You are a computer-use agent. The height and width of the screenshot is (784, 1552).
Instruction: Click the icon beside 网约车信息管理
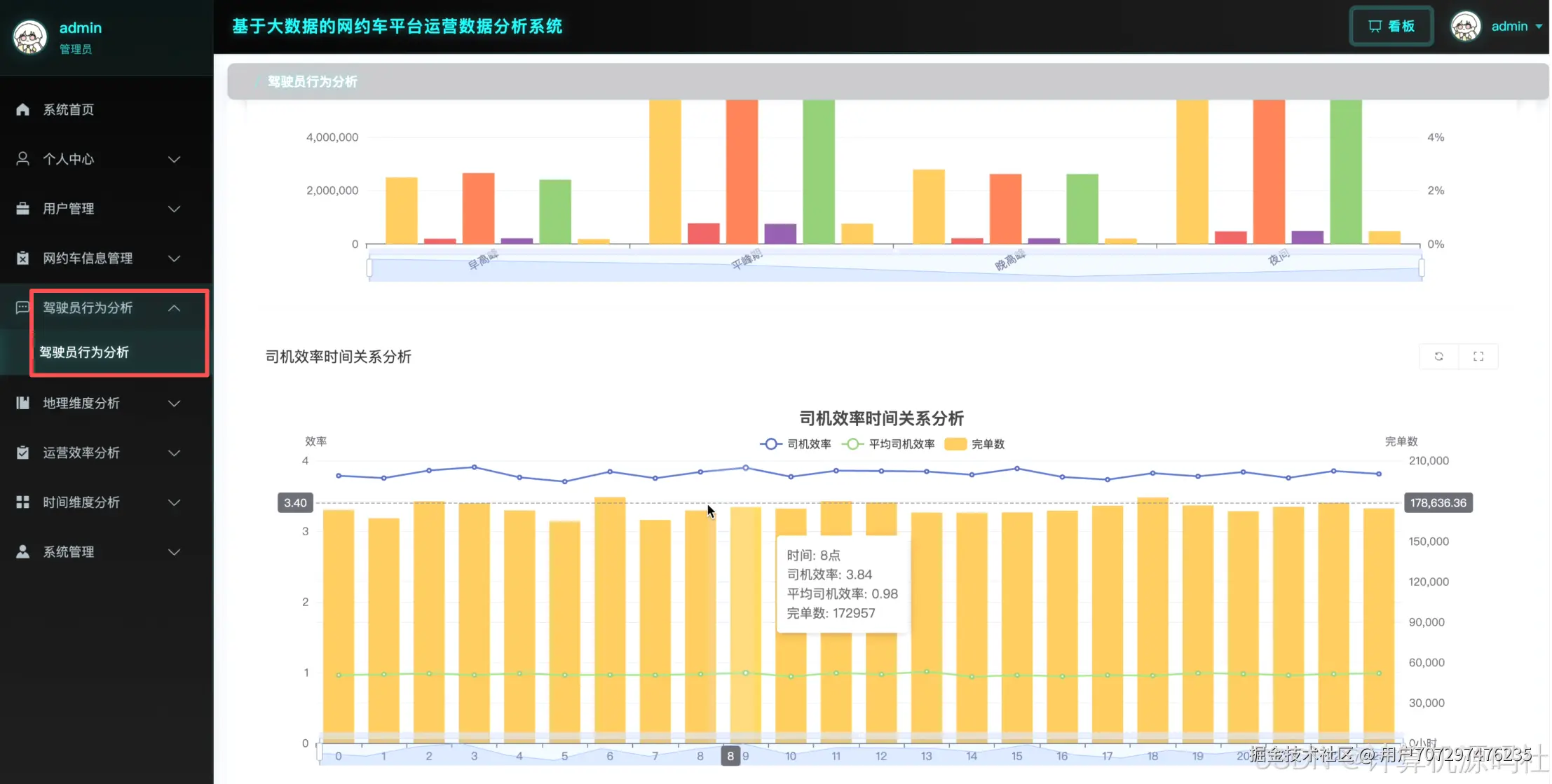(22, 258)
